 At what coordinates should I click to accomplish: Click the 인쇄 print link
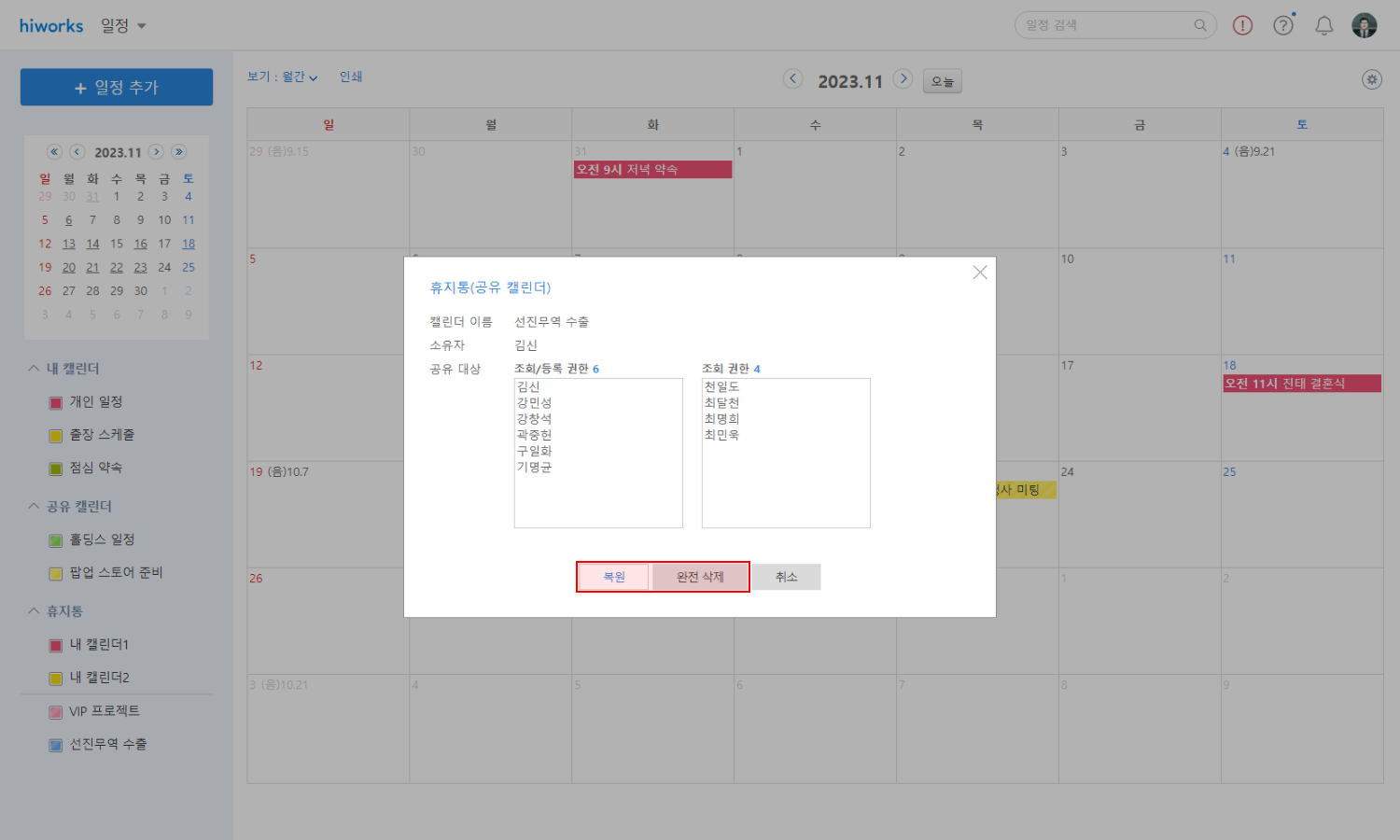click(x=351, y=77)
